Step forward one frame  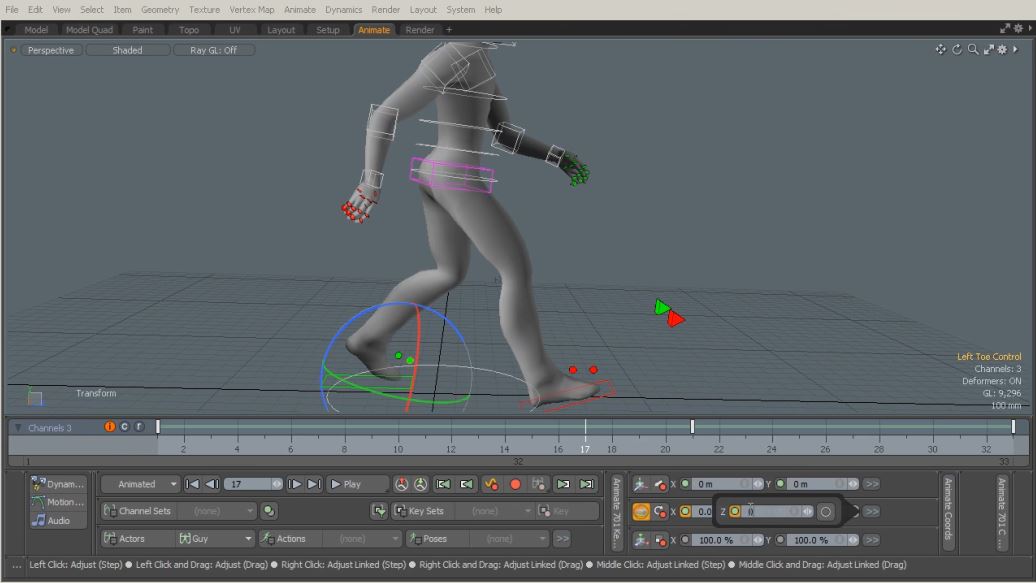[x=295, y=484]
